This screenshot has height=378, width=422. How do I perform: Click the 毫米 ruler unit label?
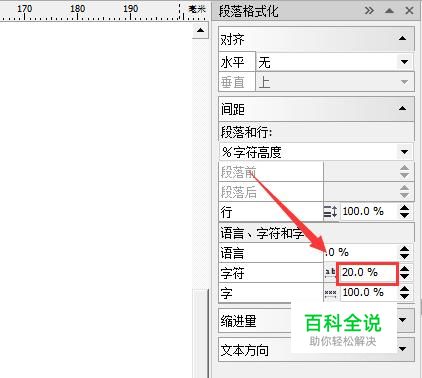click(x=197, y=9)
